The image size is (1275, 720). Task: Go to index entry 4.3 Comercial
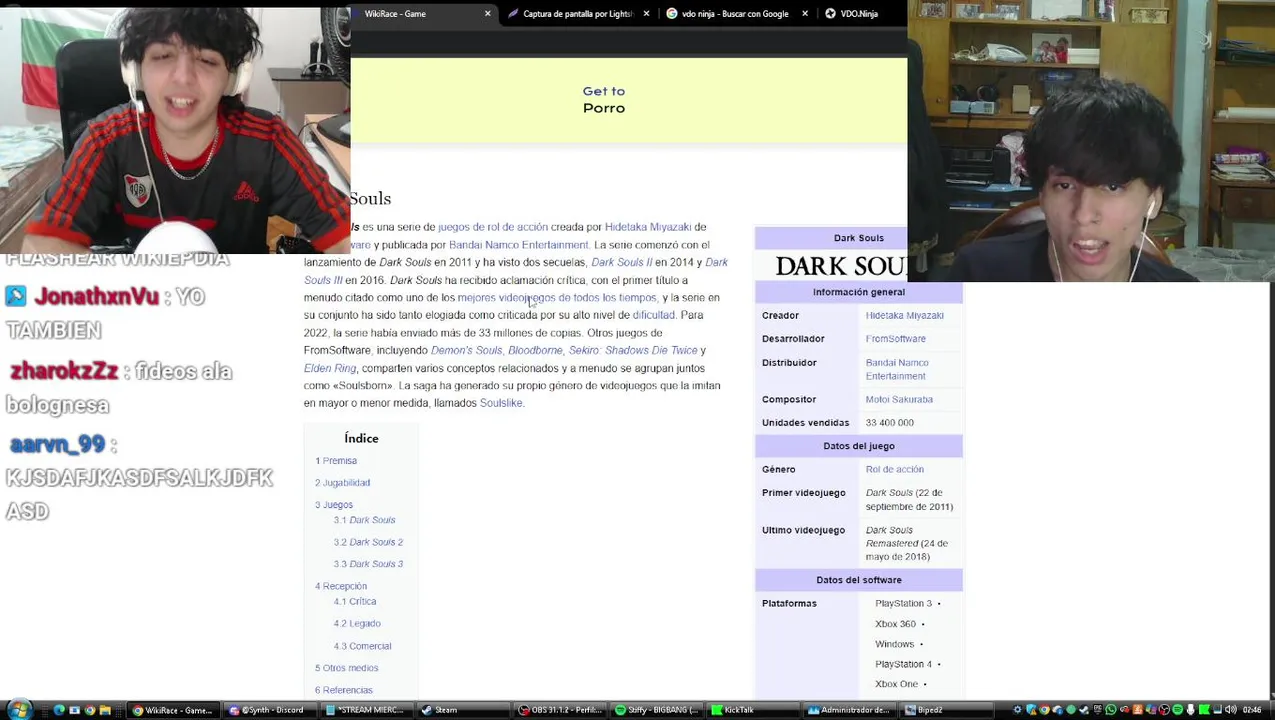pyautogui.click(x=362, y=646)
